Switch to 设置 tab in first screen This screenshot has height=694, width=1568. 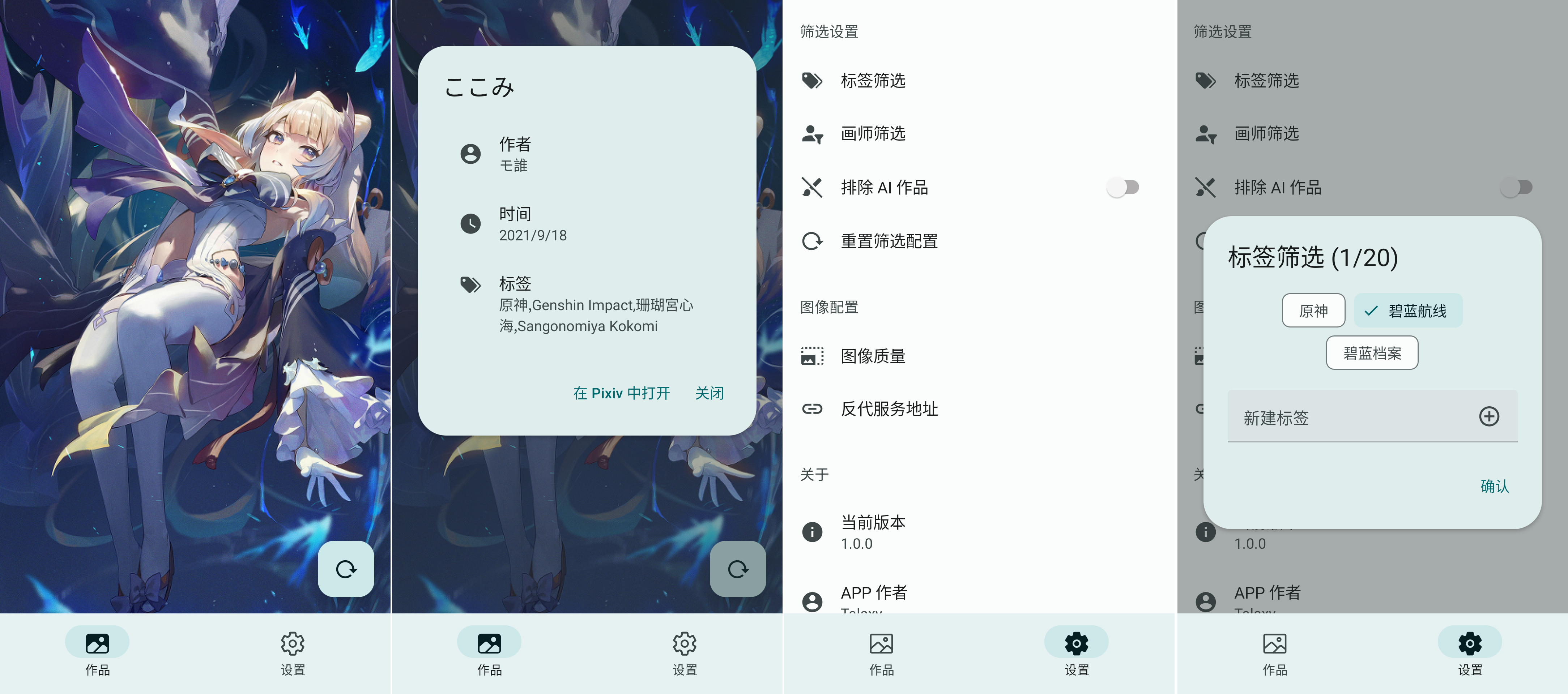pyautogui.click(x=293, y=651)
